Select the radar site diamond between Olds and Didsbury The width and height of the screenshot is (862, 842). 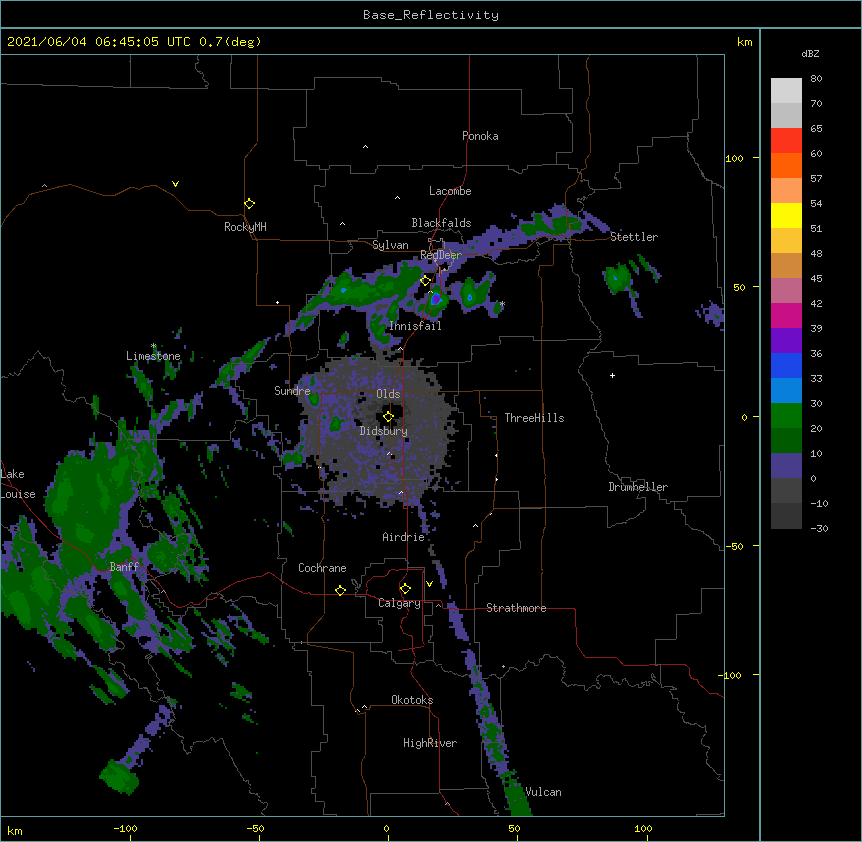click(x=388, y=416)
